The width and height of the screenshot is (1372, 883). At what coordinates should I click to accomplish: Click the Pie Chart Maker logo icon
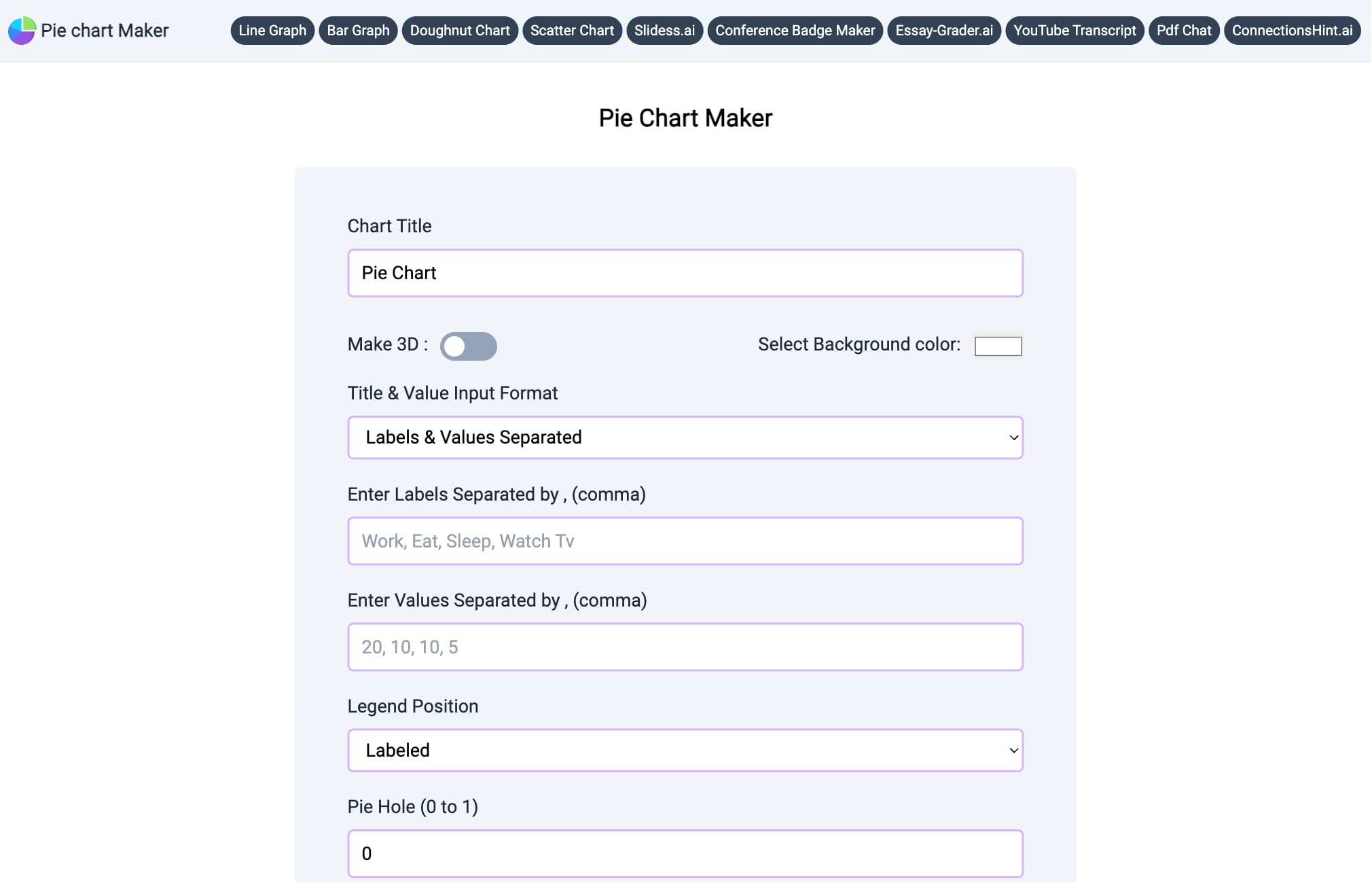point(20,30)
